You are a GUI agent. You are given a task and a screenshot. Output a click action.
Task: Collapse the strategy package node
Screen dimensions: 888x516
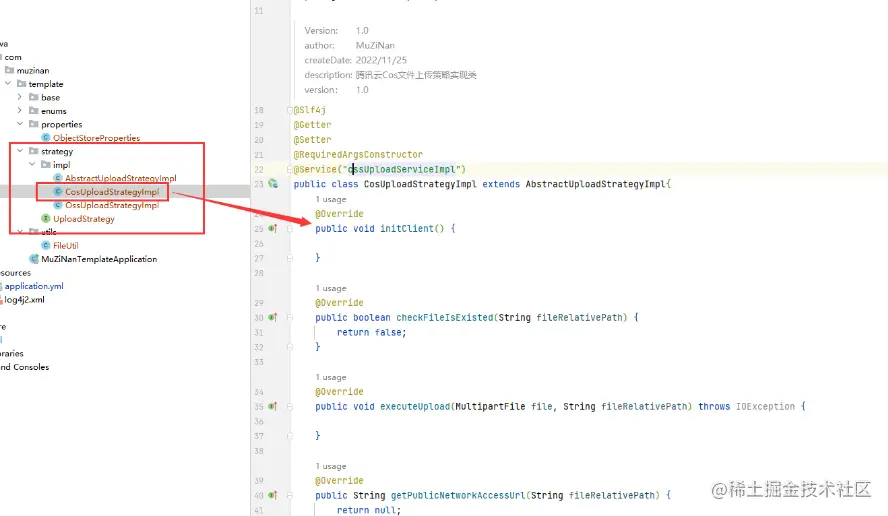click(x=20, y=151)
